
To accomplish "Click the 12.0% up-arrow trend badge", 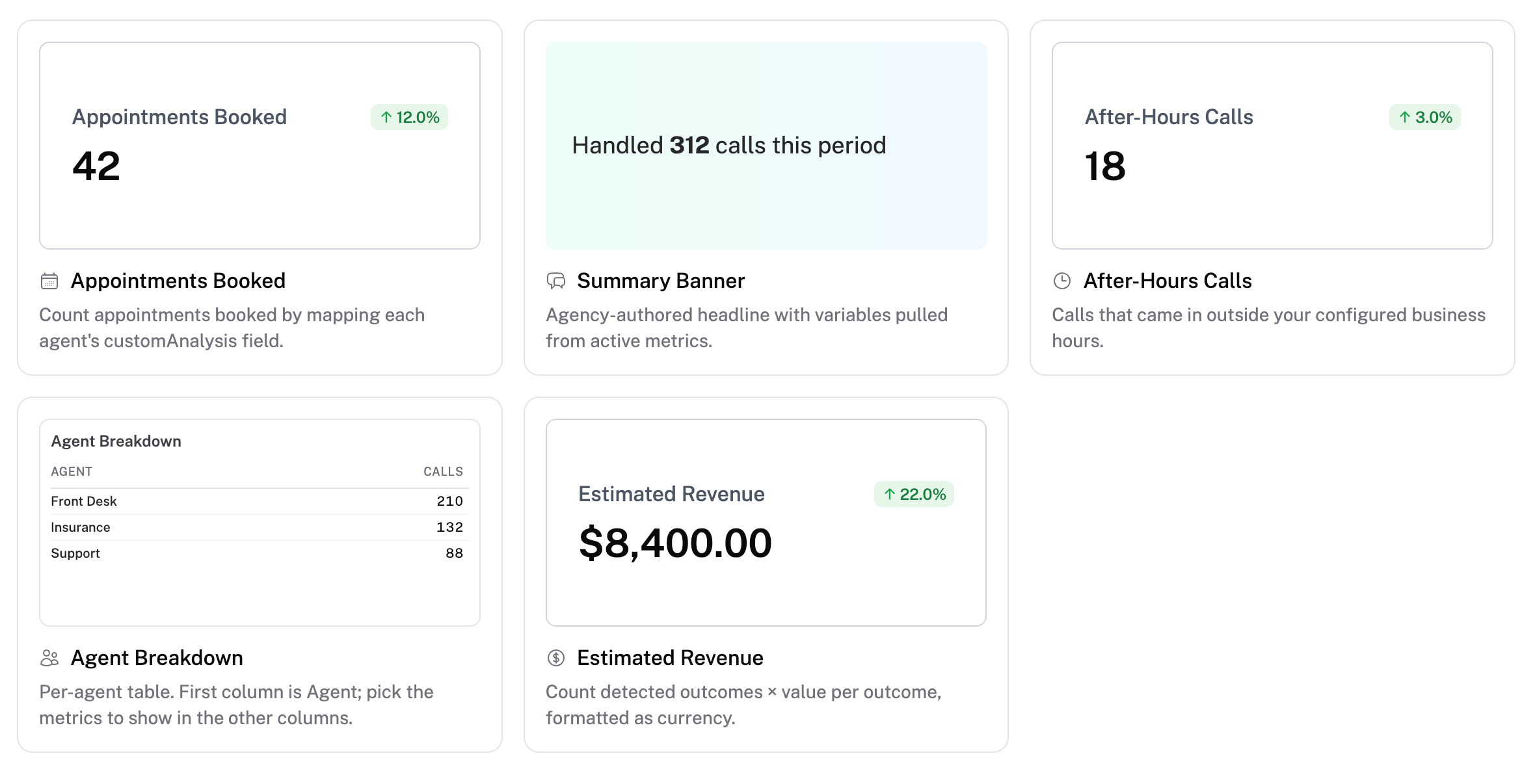I will click(409, 117).
